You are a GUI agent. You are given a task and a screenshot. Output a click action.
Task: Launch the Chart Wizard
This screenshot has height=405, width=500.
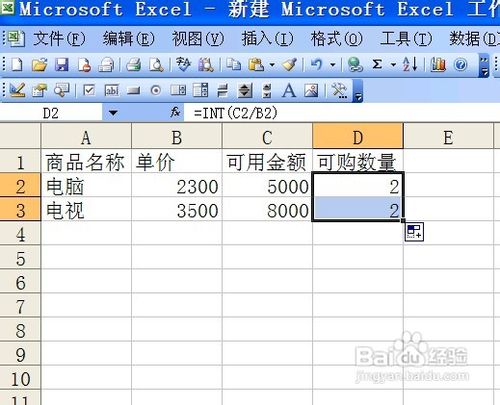click(438, 64)
